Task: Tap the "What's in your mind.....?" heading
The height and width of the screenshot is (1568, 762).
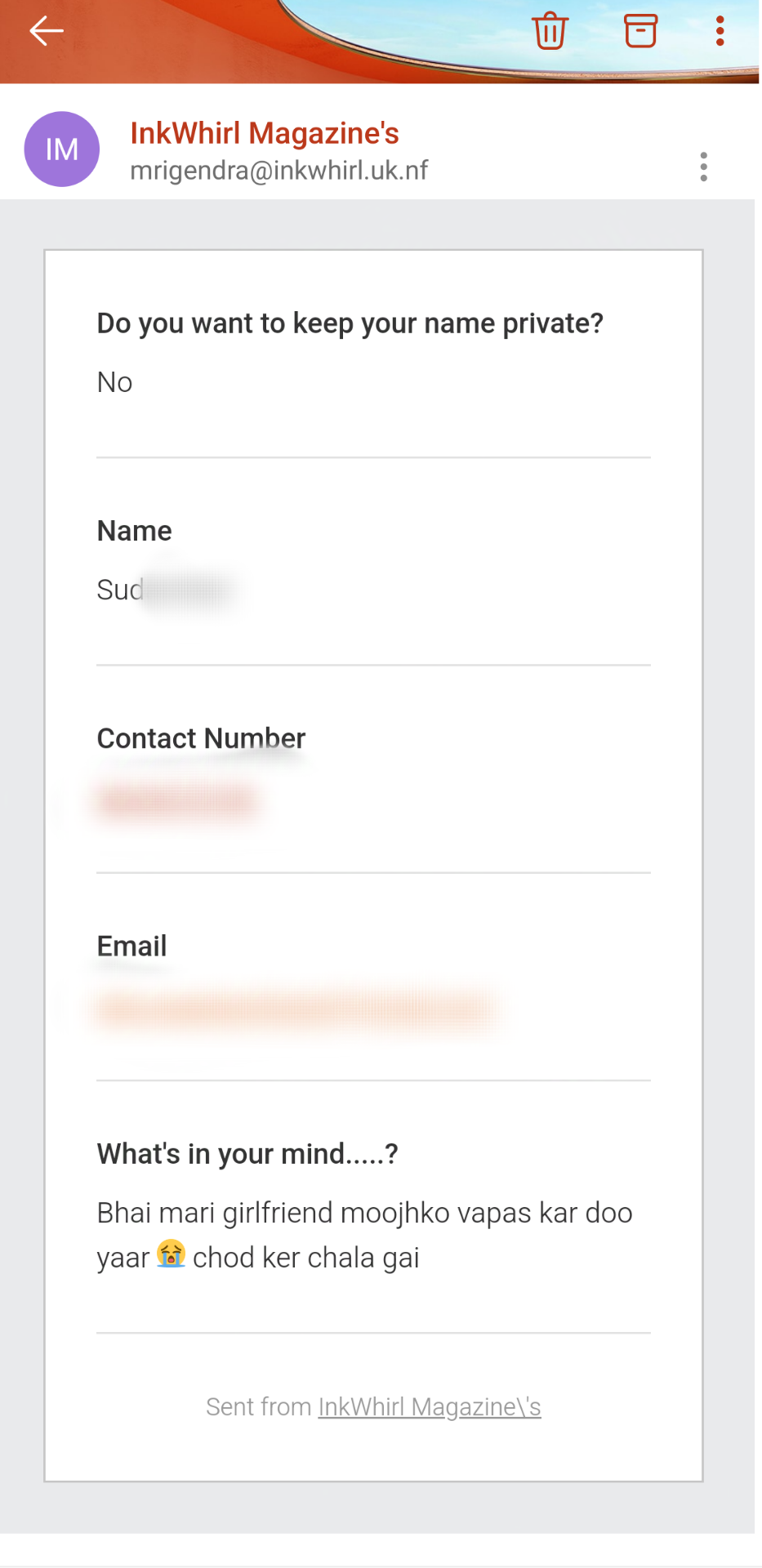Action: point(247,1154)
